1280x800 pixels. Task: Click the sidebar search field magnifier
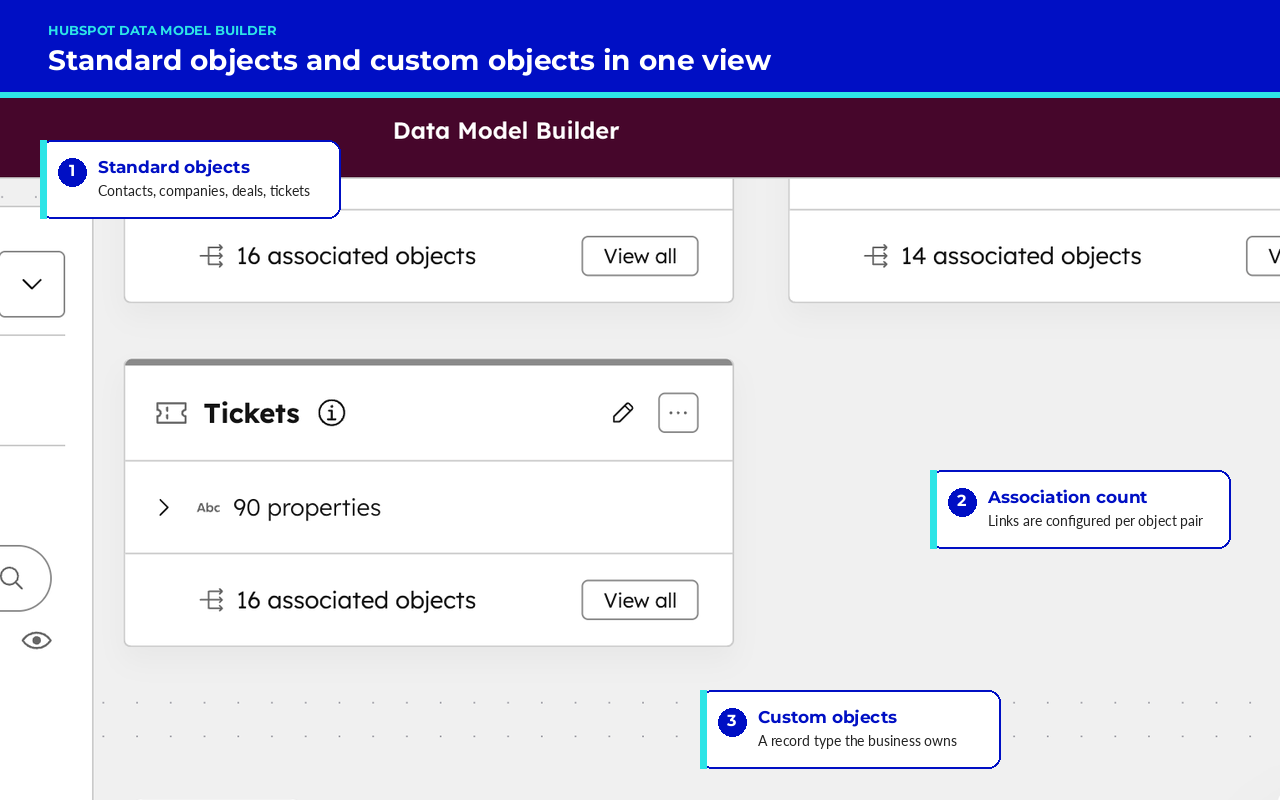point(12,578)
